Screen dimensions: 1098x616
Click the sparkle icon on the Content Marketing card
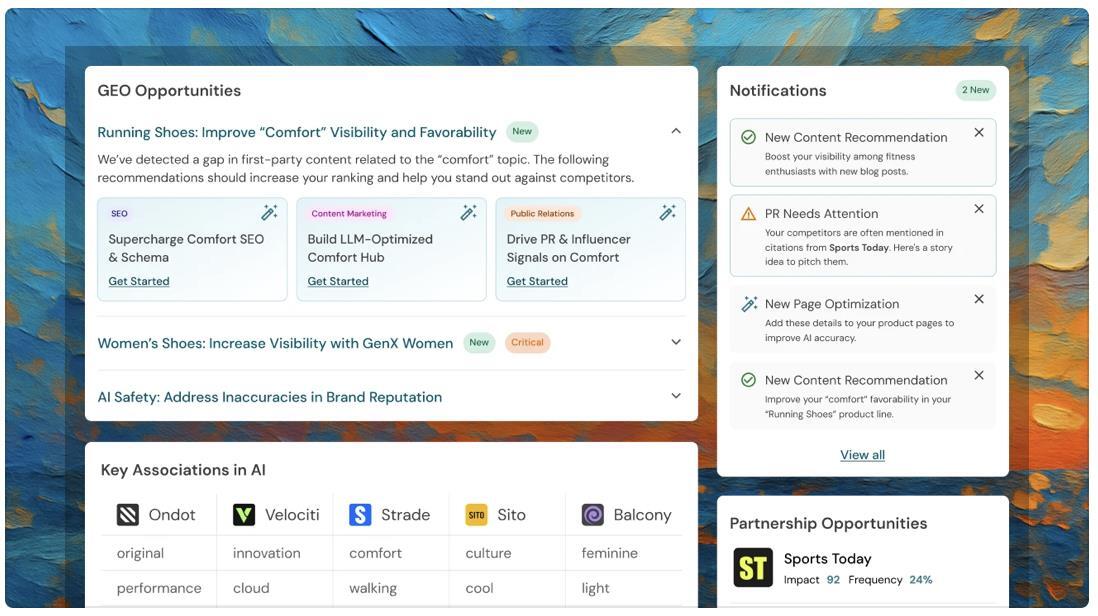coord(468,211)
